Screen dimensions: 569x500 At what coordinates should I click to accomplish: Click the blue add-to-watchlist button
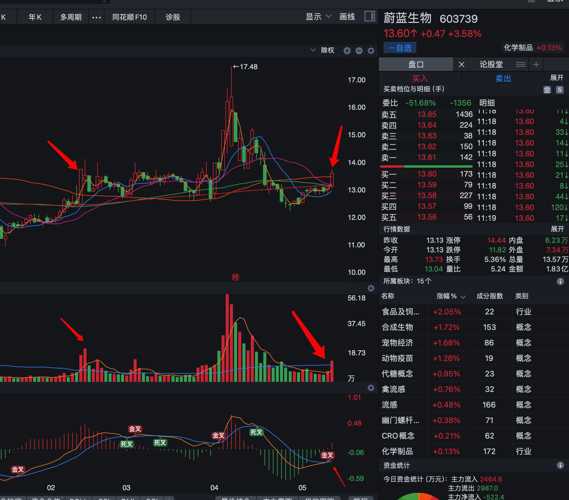(x=400, y=48)
